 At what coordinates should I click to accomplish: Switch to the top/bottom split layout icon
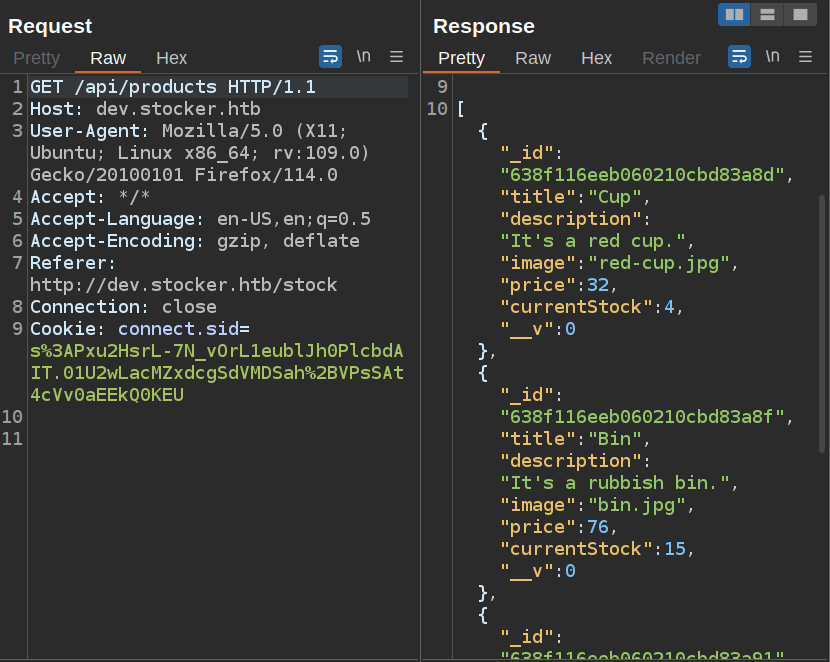point(767,14)
